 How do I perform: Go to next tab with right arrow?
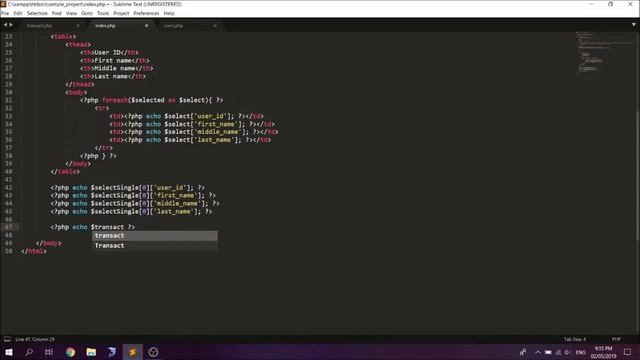(x=11, y=25)
